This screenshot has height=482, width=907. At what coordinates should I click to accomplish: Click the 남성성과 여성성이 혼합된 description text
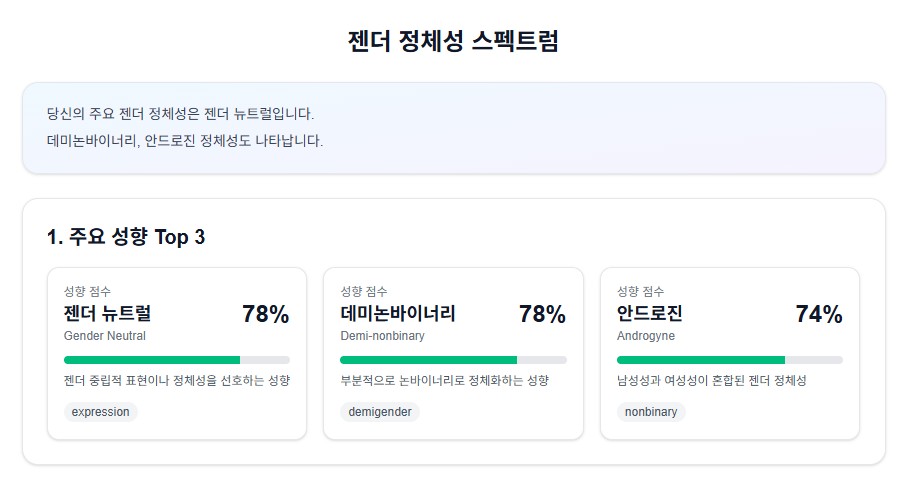(x=711, y=381)
